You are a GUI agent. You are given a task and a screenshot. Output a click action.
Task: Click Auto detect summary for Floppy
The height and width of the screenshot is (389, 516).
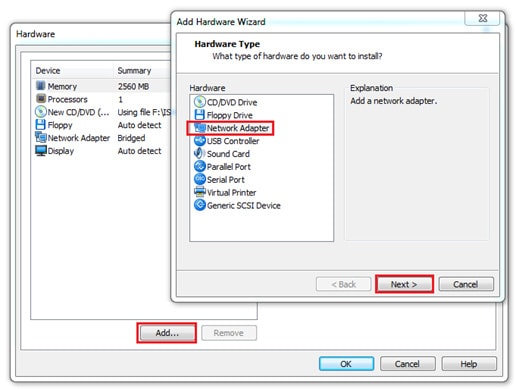[139, 125]
